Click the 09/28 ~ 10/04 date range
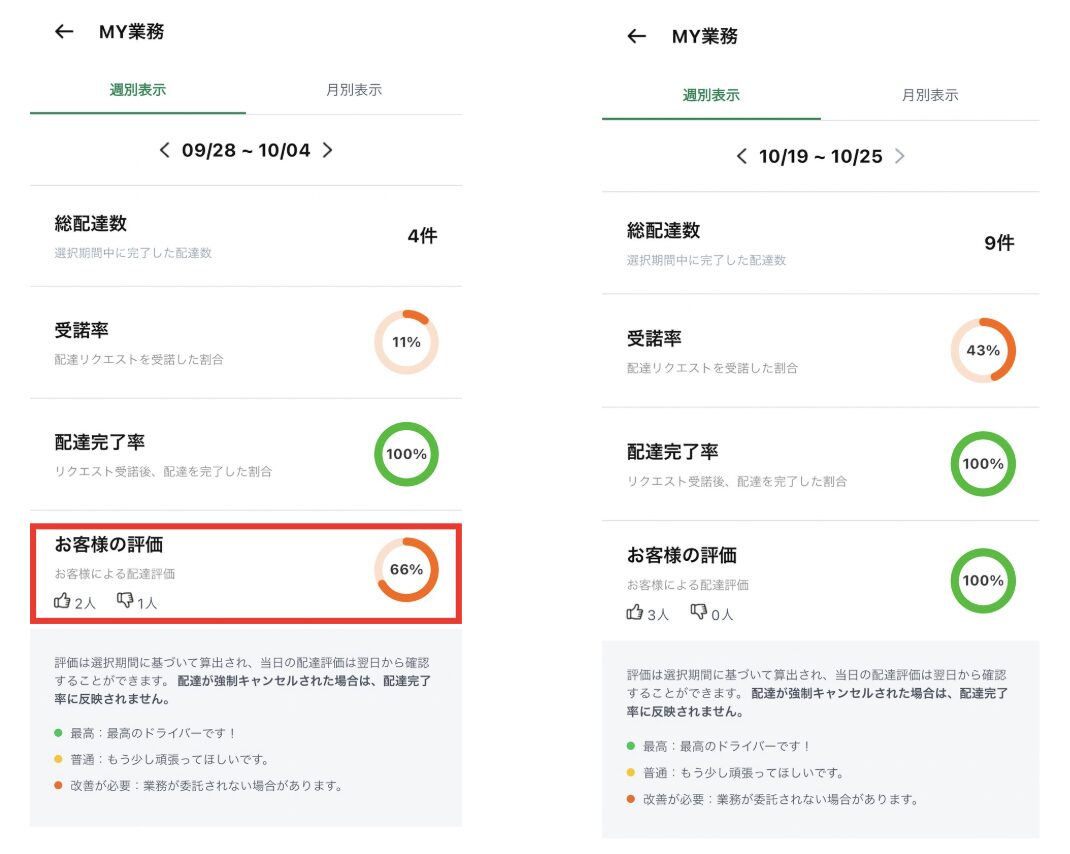Image resolution: width=1070 pixels, height=854 pixels. (246, 150)
